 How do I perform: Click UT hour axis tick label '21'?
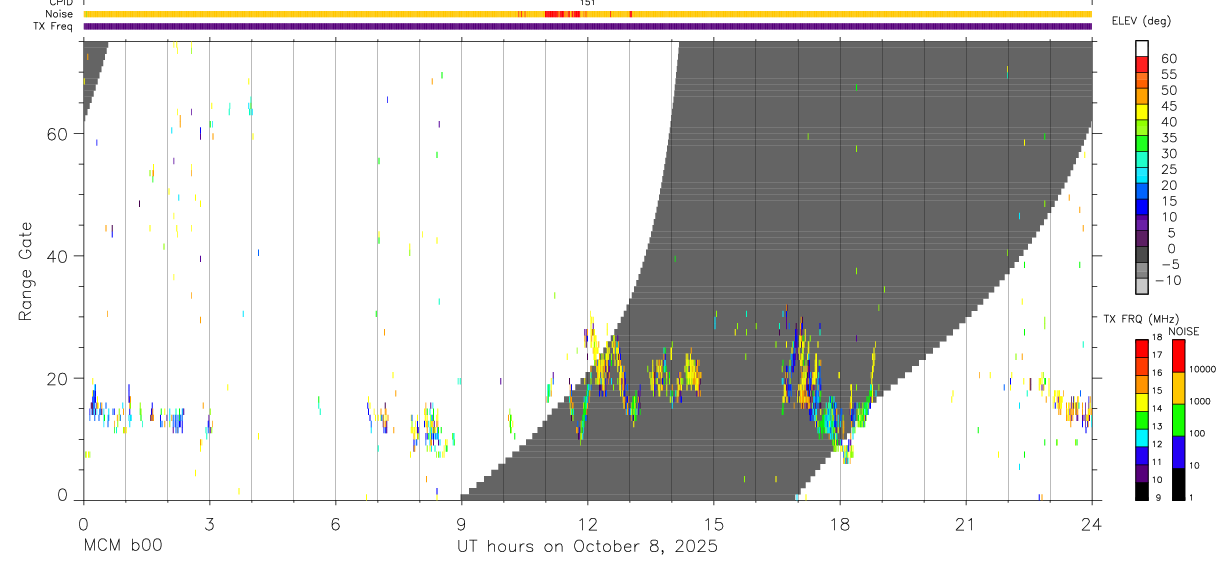click(x=965, y=524)
